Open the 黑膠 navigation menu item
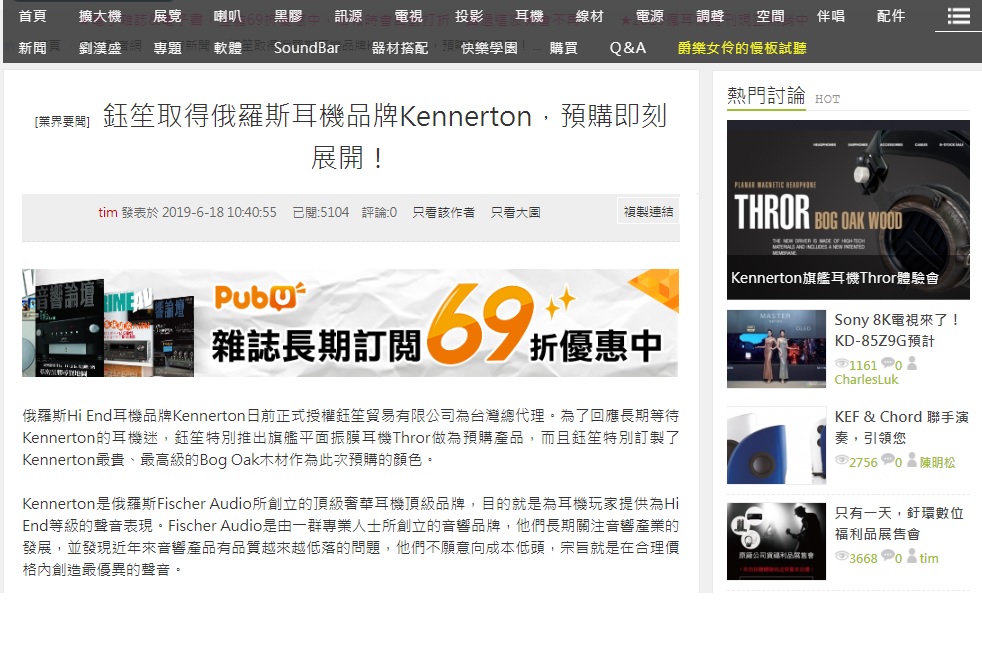This screenshot has height=652, width=982. [x=288, y=16]
